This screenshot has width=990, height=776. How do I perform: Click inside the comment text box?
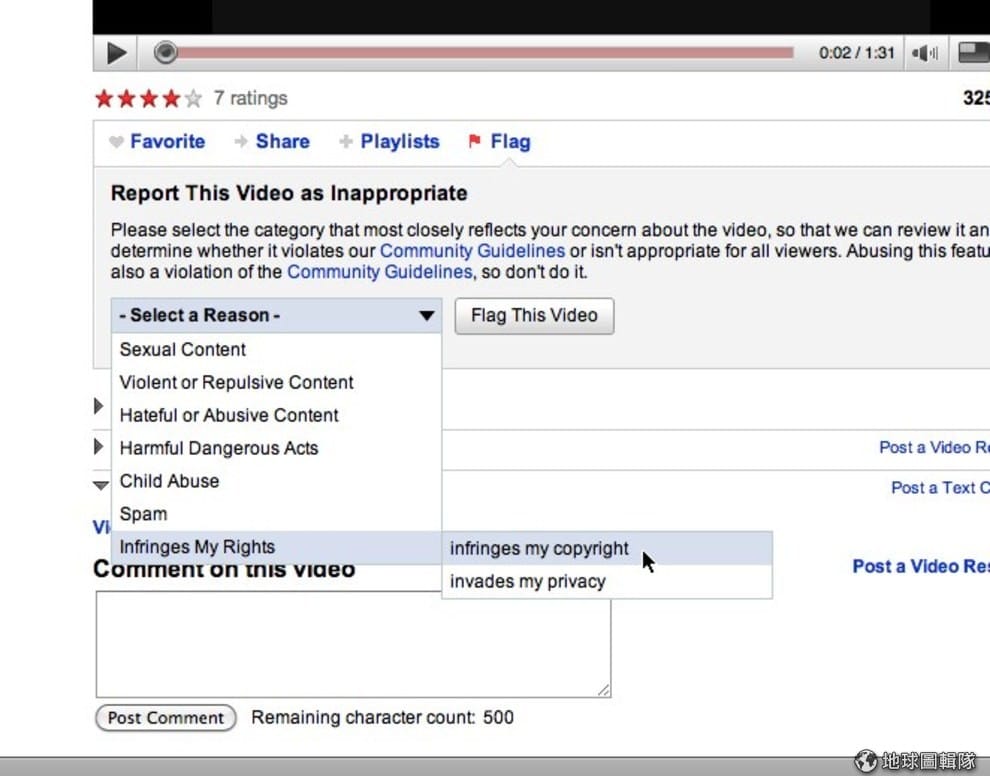(x=354, y=644)
